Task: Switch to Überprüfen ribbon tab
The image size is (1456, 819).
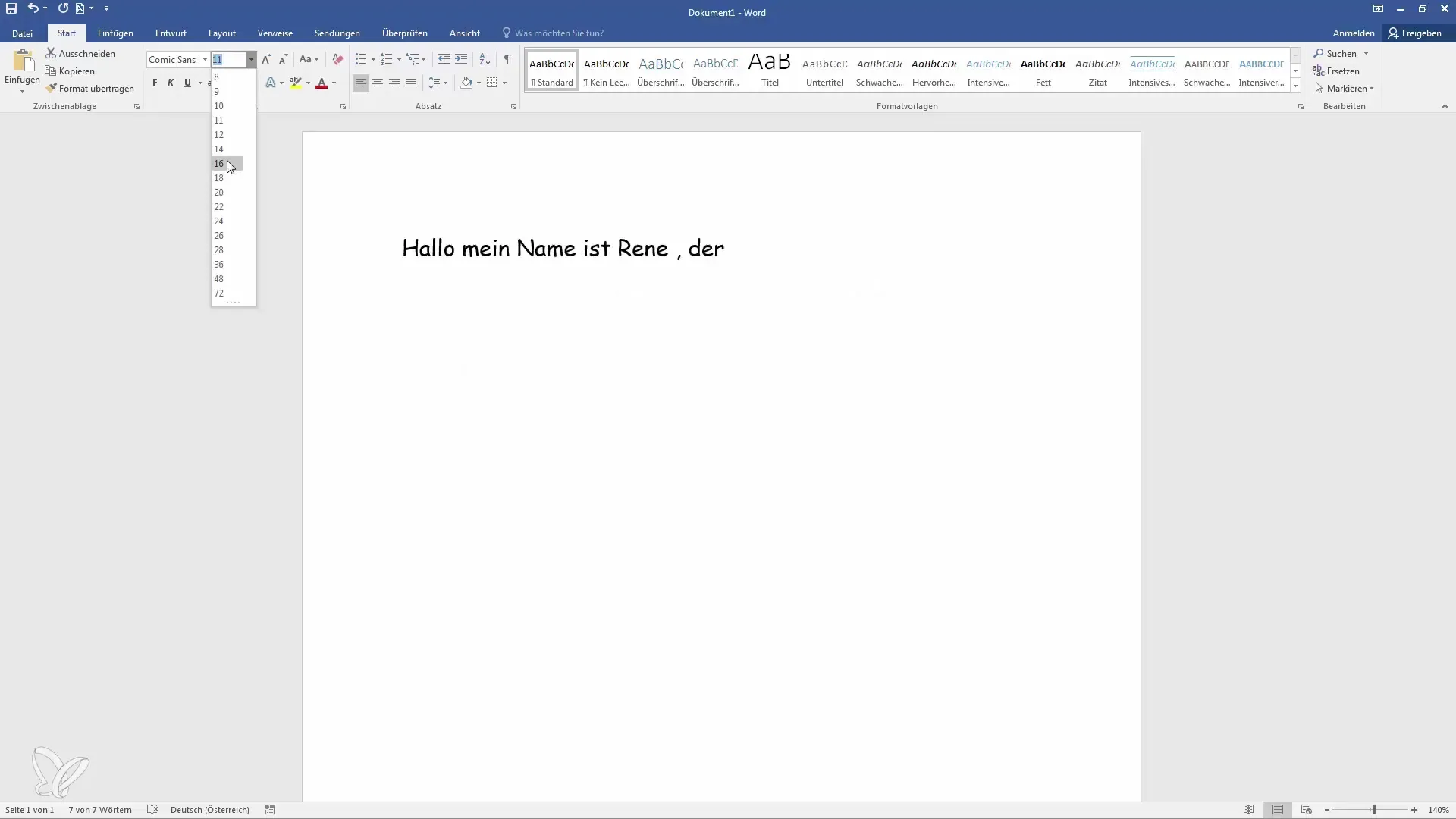Action: pyautogui.click(x=405, y=33)
